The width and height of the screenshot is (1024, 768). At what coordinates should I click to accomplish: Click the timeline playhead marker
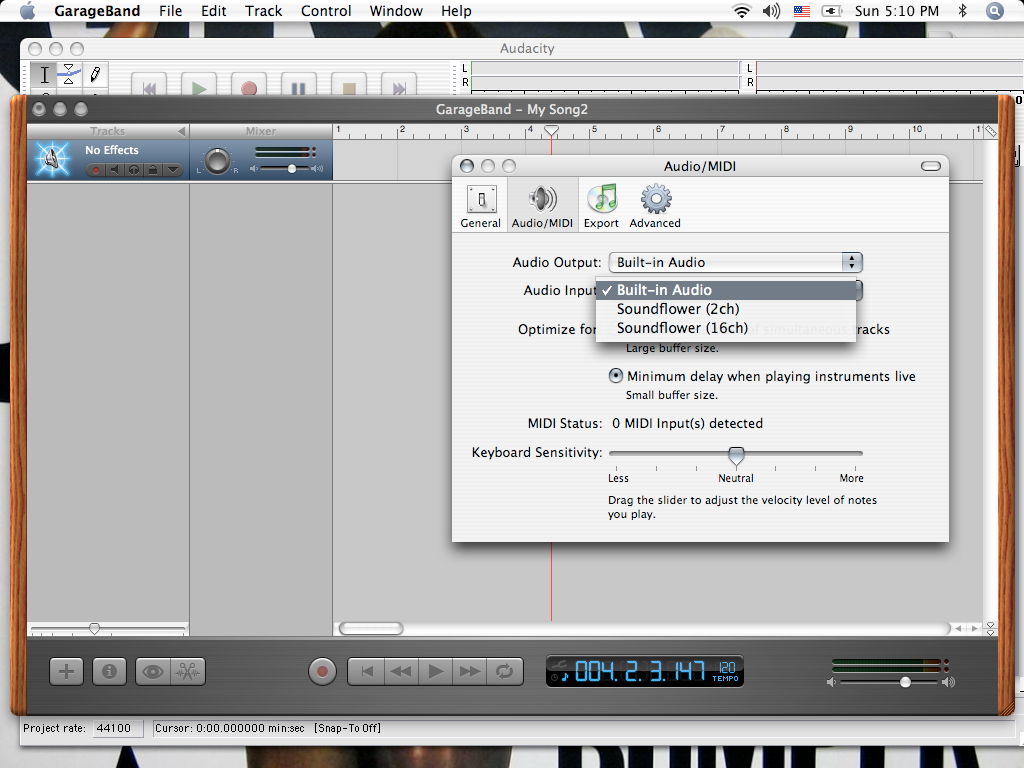coord(551,131)
